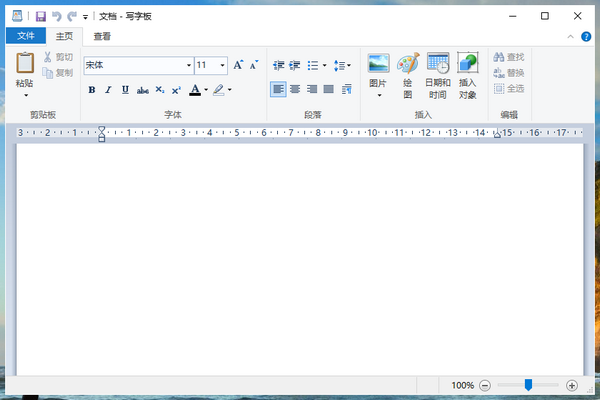Click the 查找 (Find) button
This screenshot has width=600, height=400.
pos(509,57)
